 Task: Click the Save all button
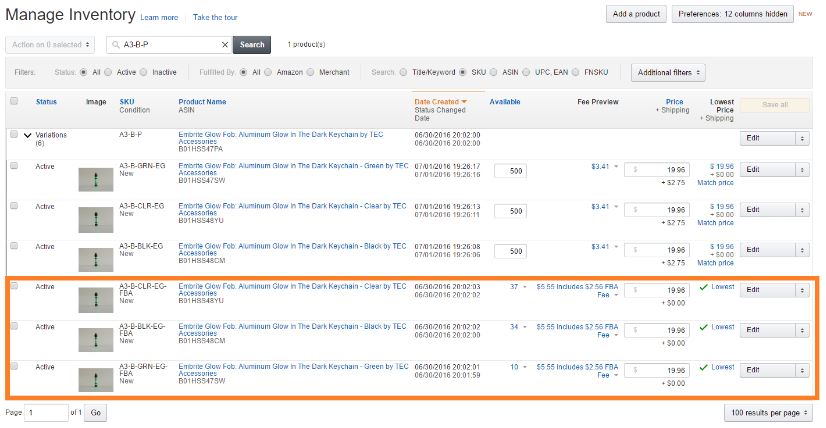pyautogui.click(x=775, y=105)
